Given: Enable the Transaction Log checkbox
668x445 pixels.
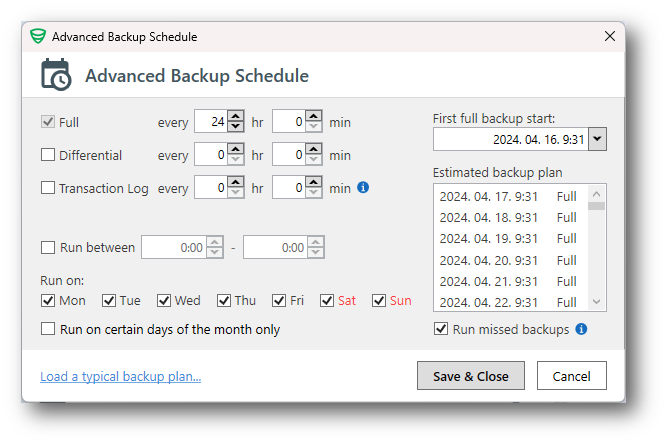Looking at the screenshot, I should point(48,188).
